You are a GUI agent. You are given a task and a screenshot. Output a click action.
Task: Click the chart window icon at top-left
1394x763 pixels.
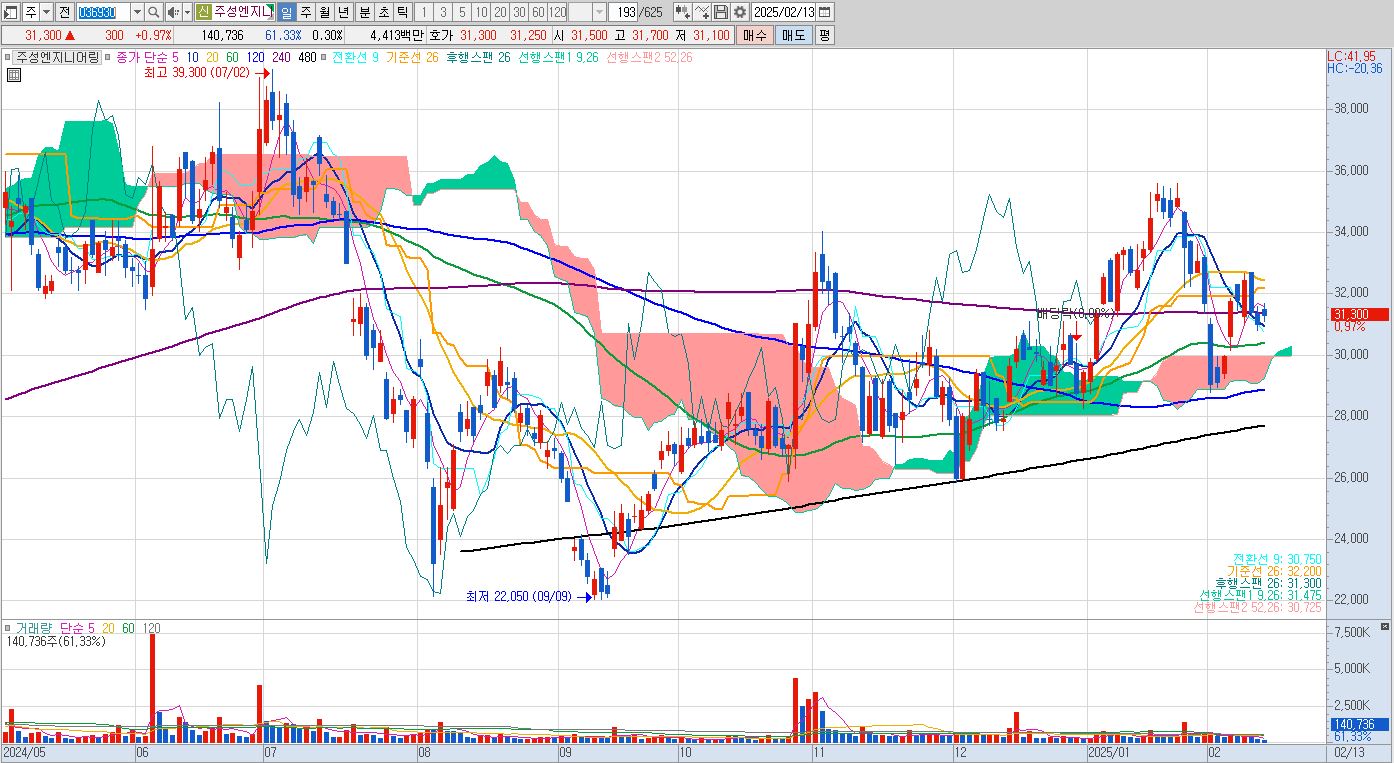pos(11,12)
